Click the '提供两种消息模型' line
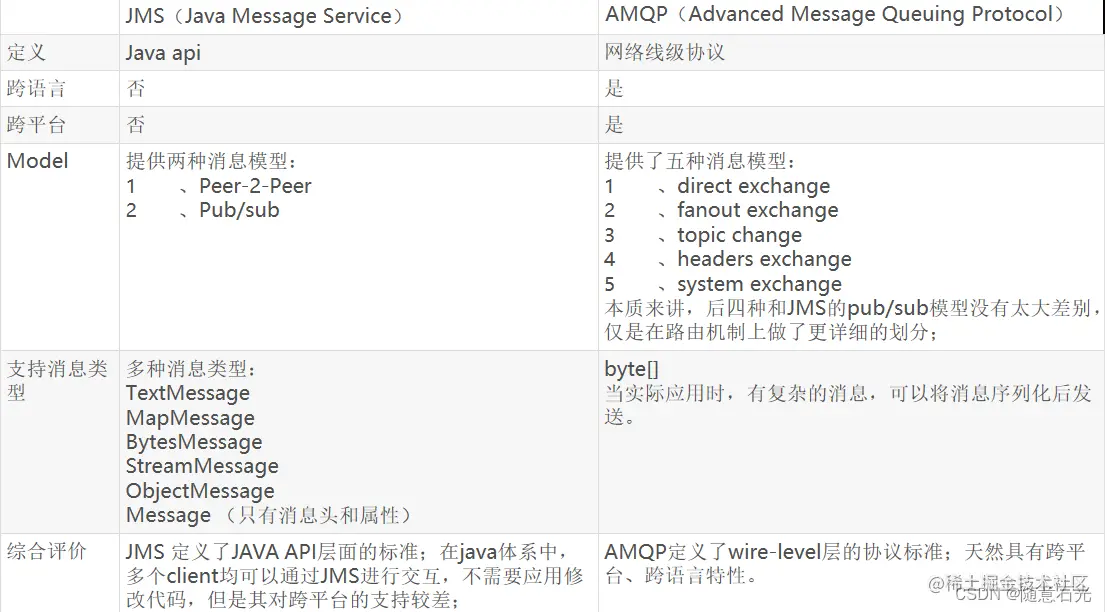The height and width of the screenshot is (612, 1107). coord(211,161)
